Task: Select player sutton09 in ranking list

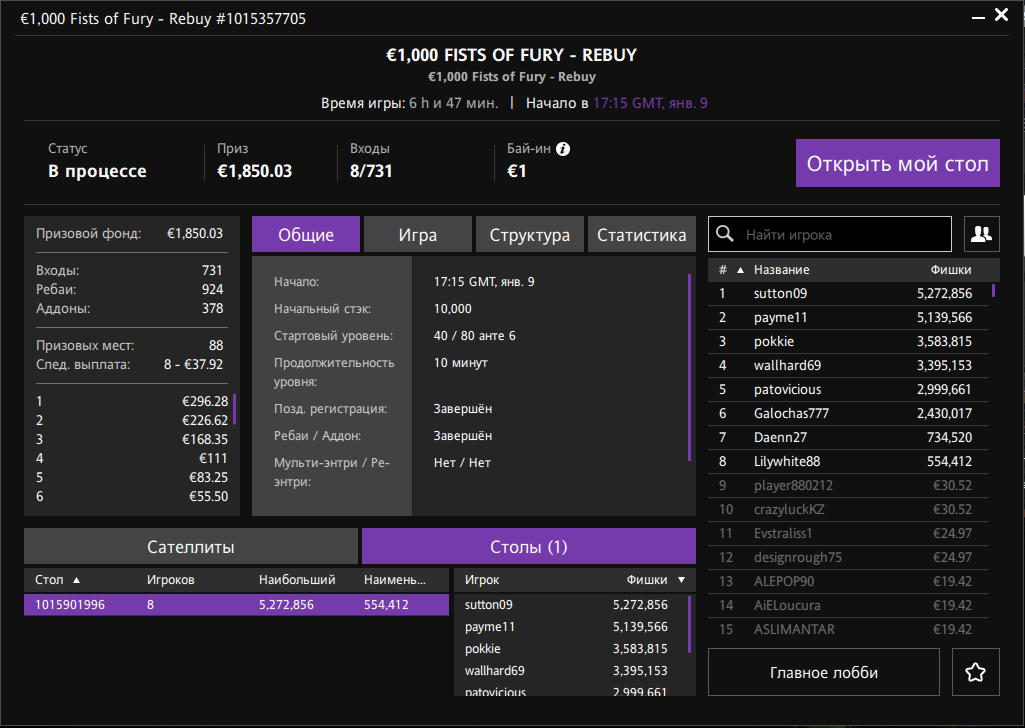Action: (x=848, y=293)
